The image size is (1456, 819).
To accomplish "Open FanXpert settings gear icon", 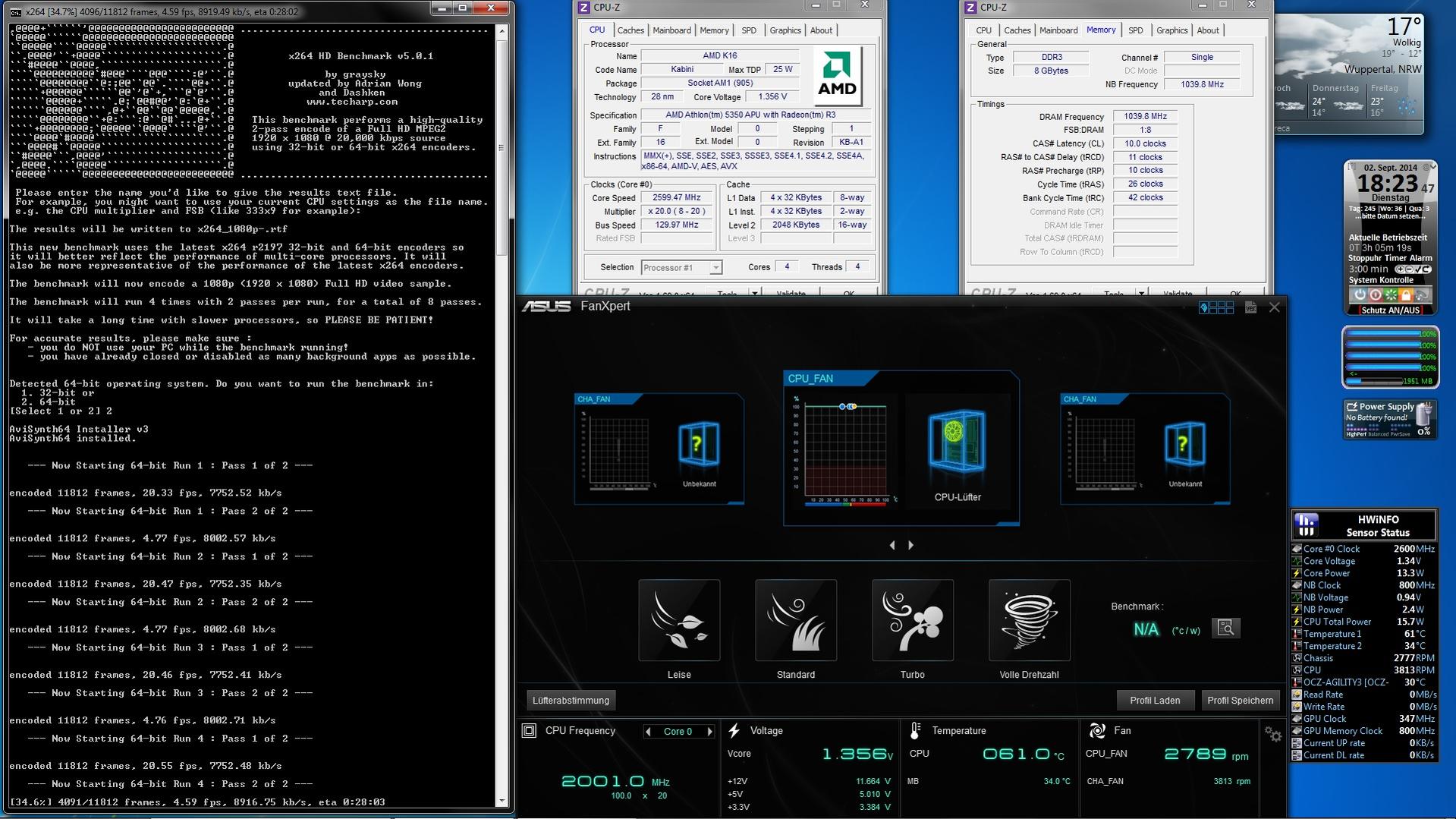I will click(x=1272, y=734).
